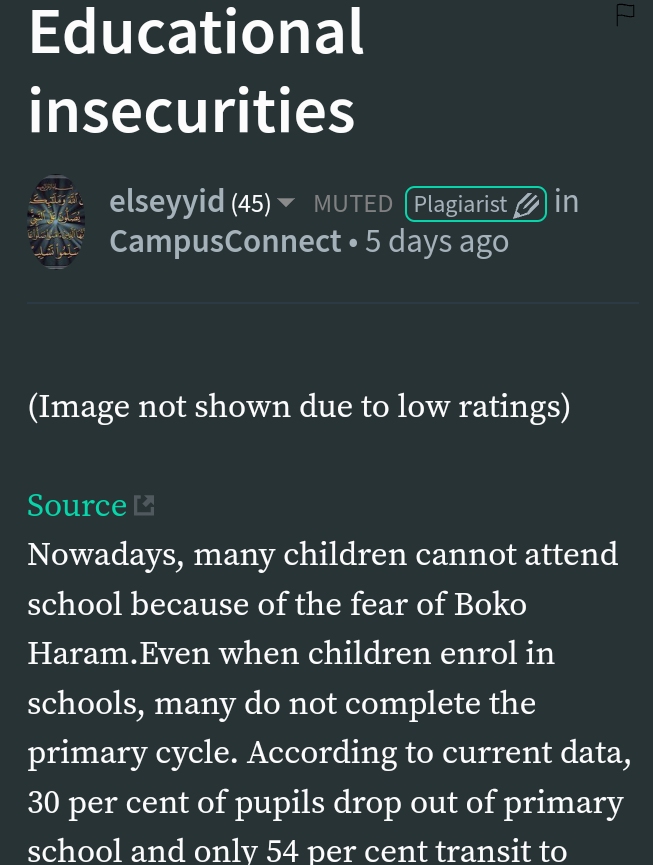Expand the dropdown arrow next to elseyyid
Viewport: 653px width, 865px height.
[x=286, y=202]
